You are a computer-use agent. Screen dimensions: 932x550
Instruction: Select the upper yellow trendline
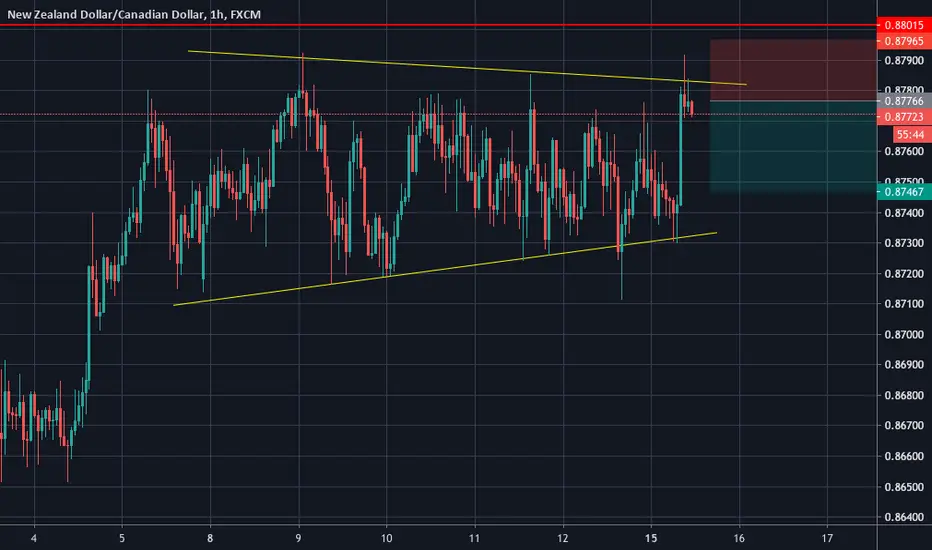(467, 68)
